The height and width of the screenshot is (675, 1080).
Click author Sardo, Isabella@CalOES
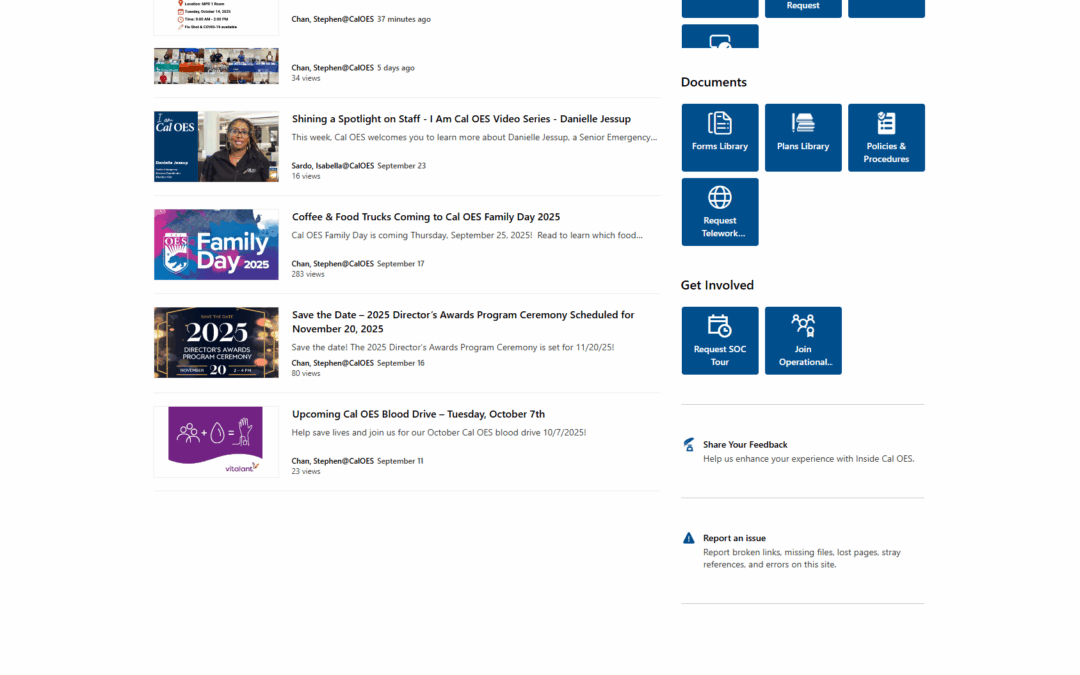[x=333, y=166]
